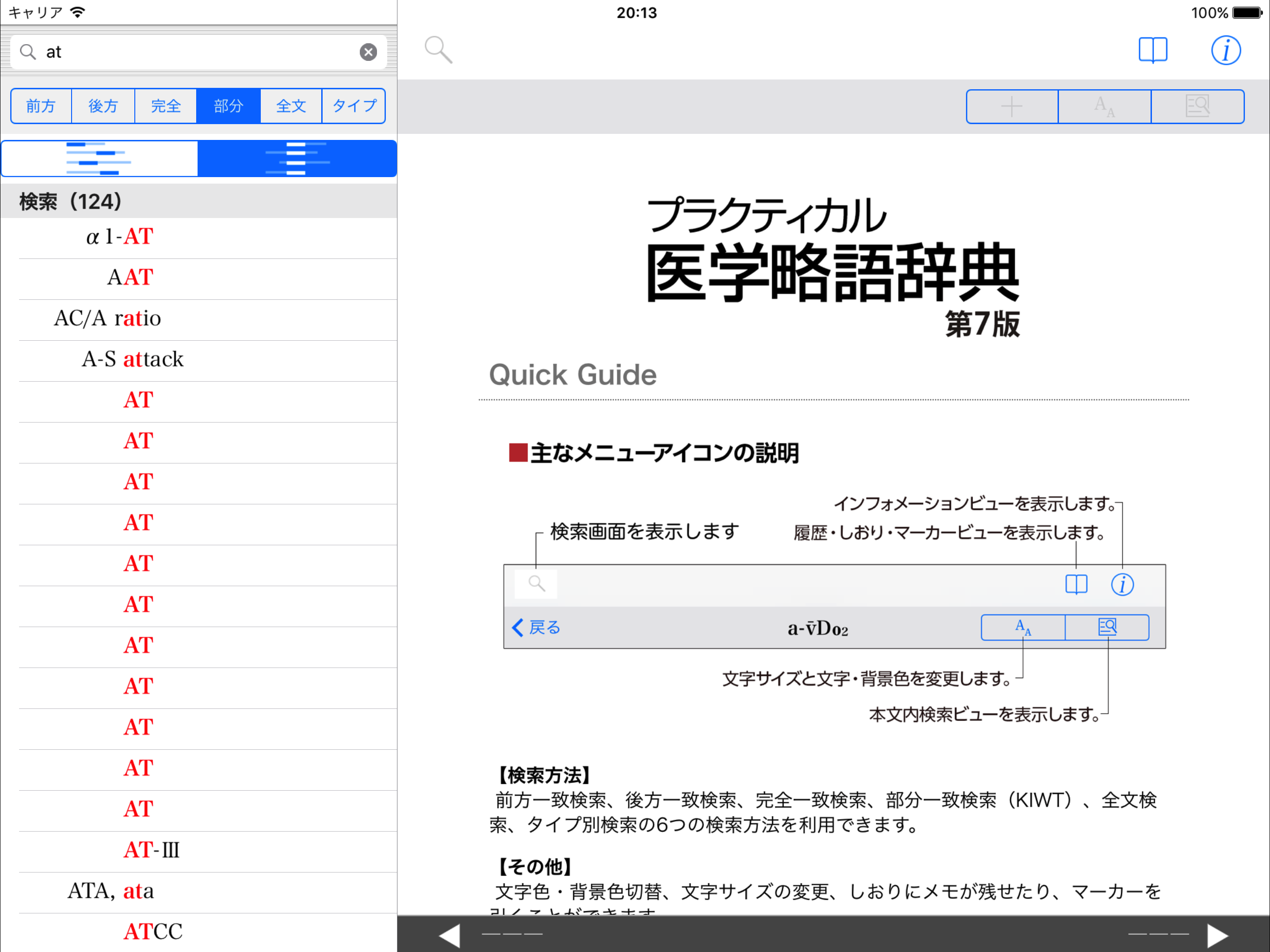Open the A-S attack result
This screenshot has width=1270, height=952.
132,359
